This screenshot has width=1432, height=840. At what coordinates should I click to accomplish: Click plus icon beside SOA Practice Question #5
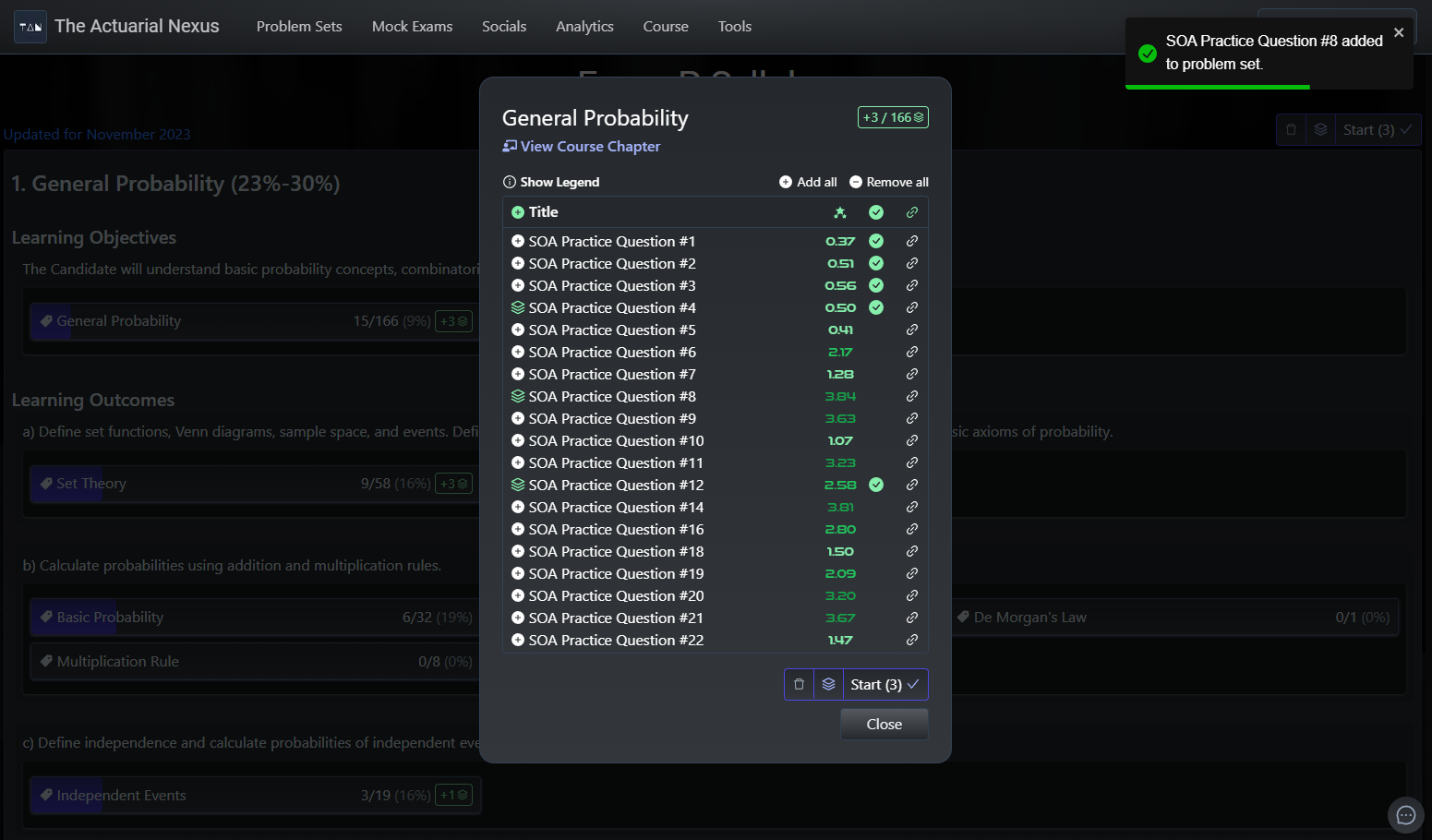[x=518, y=330]
